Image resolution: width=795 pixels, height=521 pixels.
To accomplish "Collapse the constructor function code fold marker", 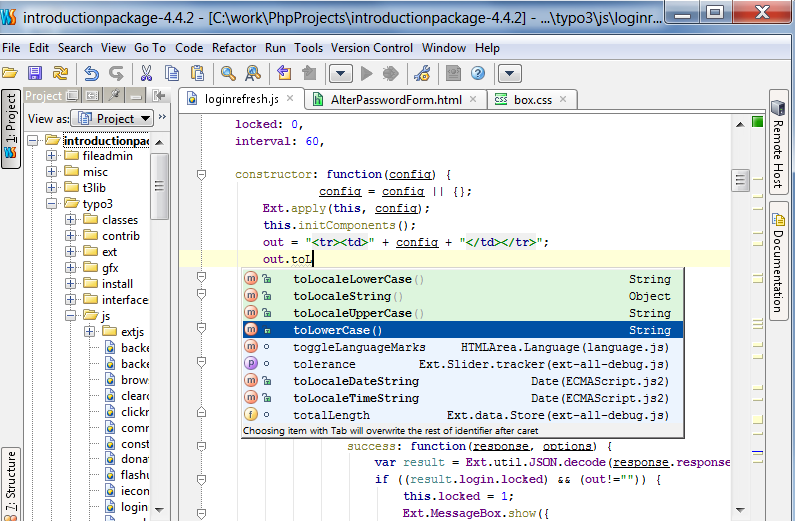I will click(201, 174).
